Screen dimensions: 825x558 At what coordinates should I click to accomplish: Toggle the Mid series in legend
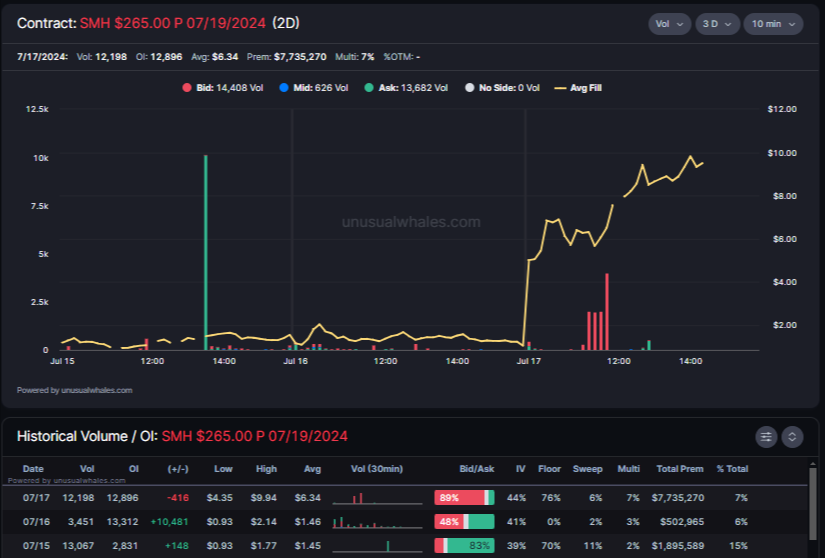pos(314,88)
